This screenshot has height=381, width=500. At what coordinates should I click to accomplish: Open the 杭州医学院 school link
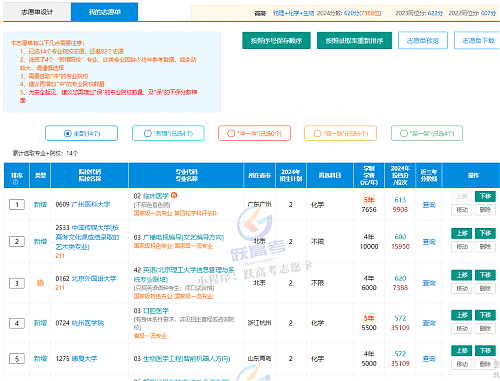tap(87, 323)
